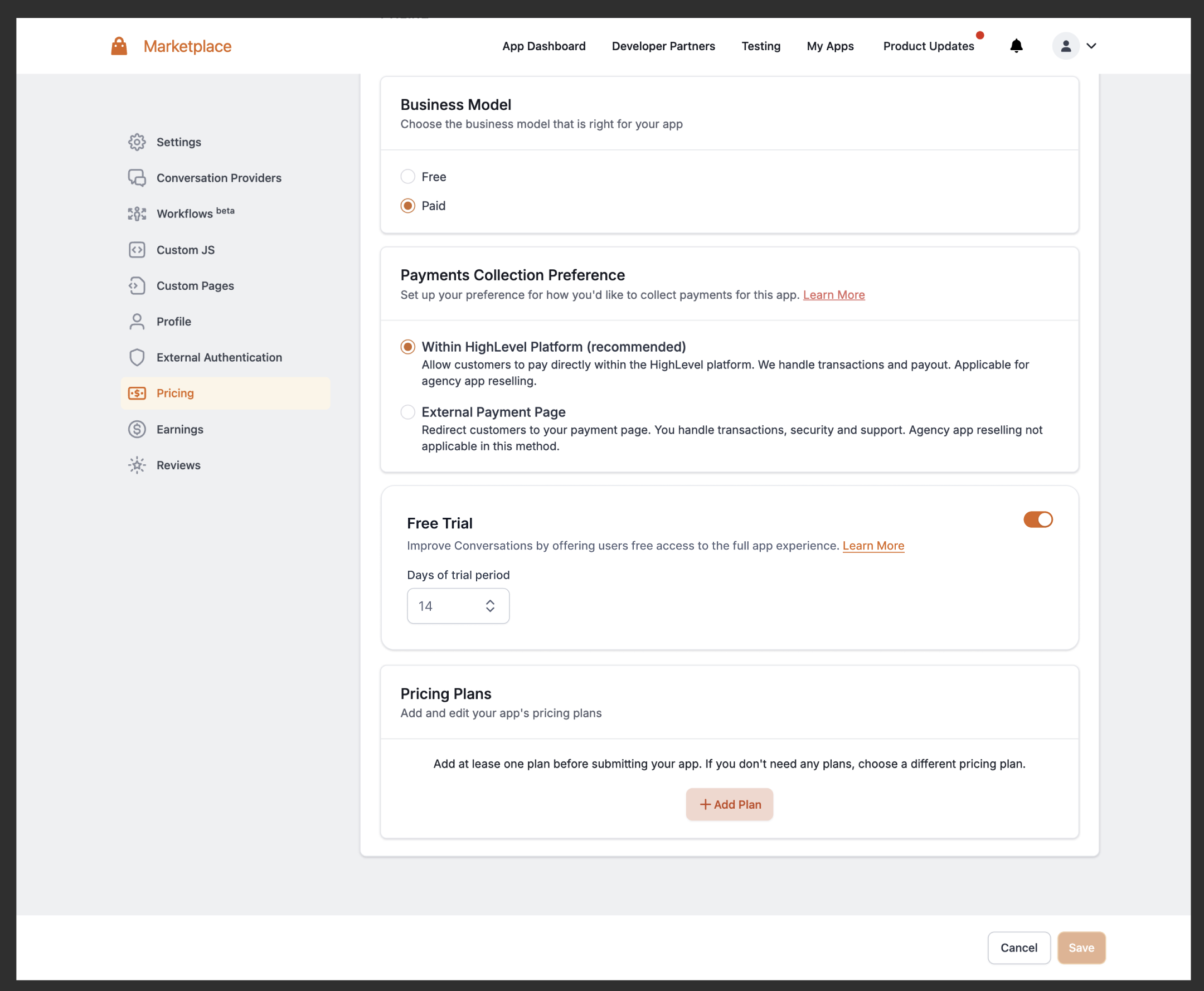Open Conversation Providers chat icon
This screenshot has height=991, width=1204.
click(x=137, y=178)
